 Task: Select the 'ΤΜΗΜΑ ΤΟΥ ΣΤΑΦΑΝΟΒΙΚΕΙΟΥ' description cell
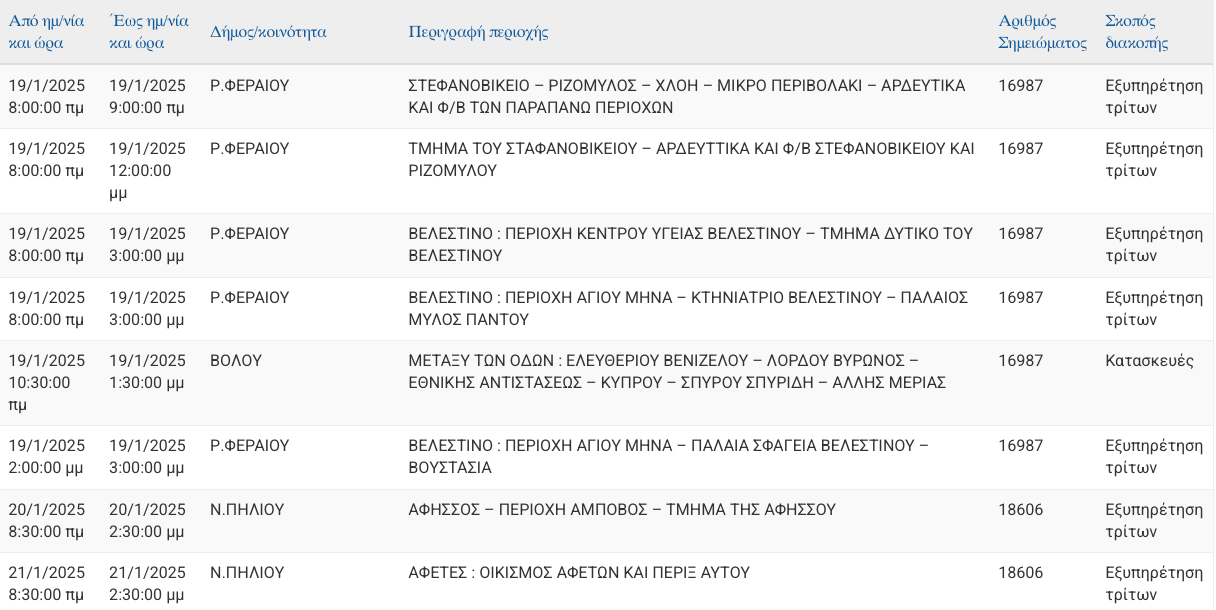[x=691, y=159]
